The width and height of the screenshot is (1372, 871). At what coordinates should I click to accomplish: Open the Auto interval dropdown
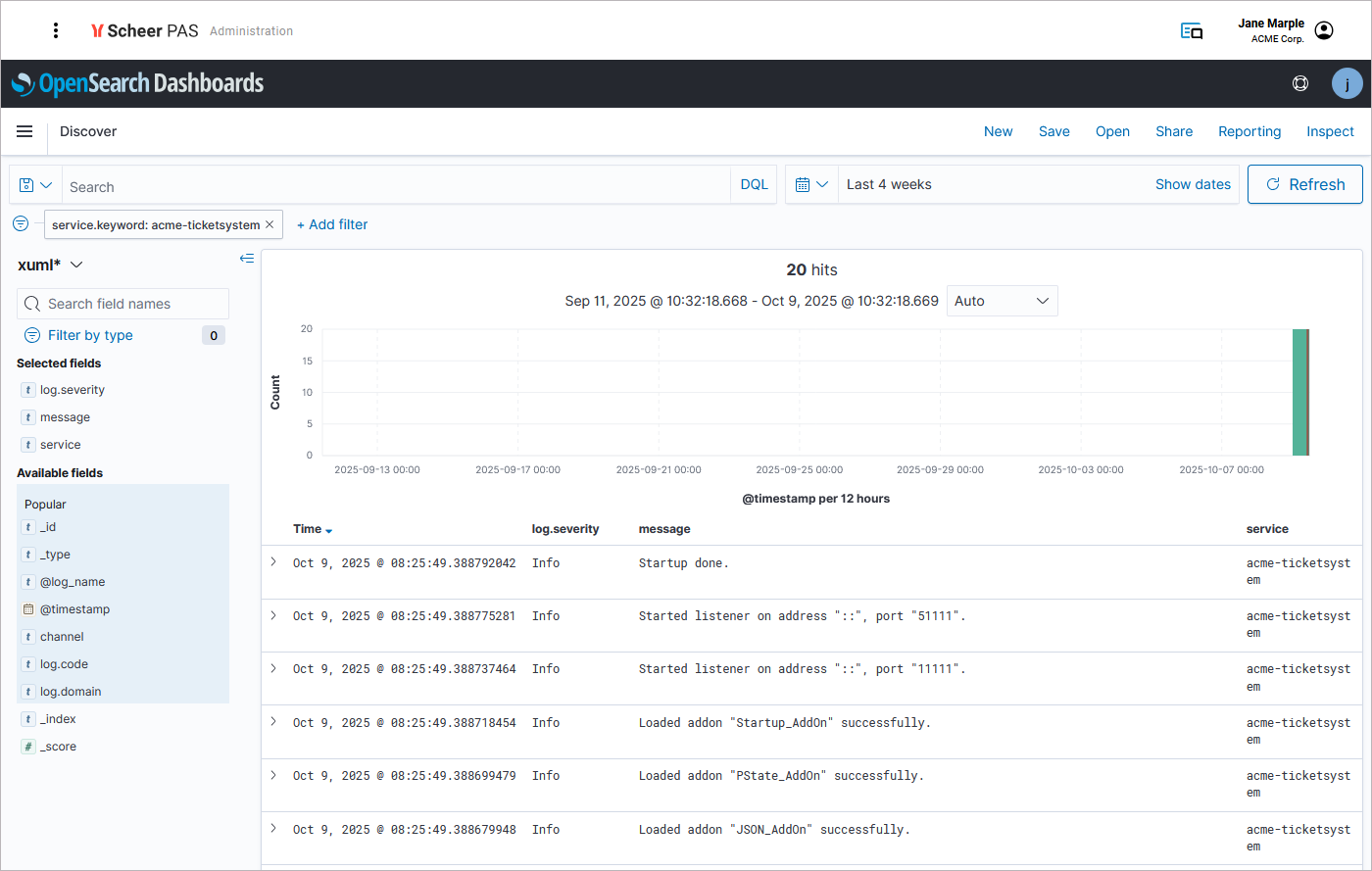[1002, 301]
